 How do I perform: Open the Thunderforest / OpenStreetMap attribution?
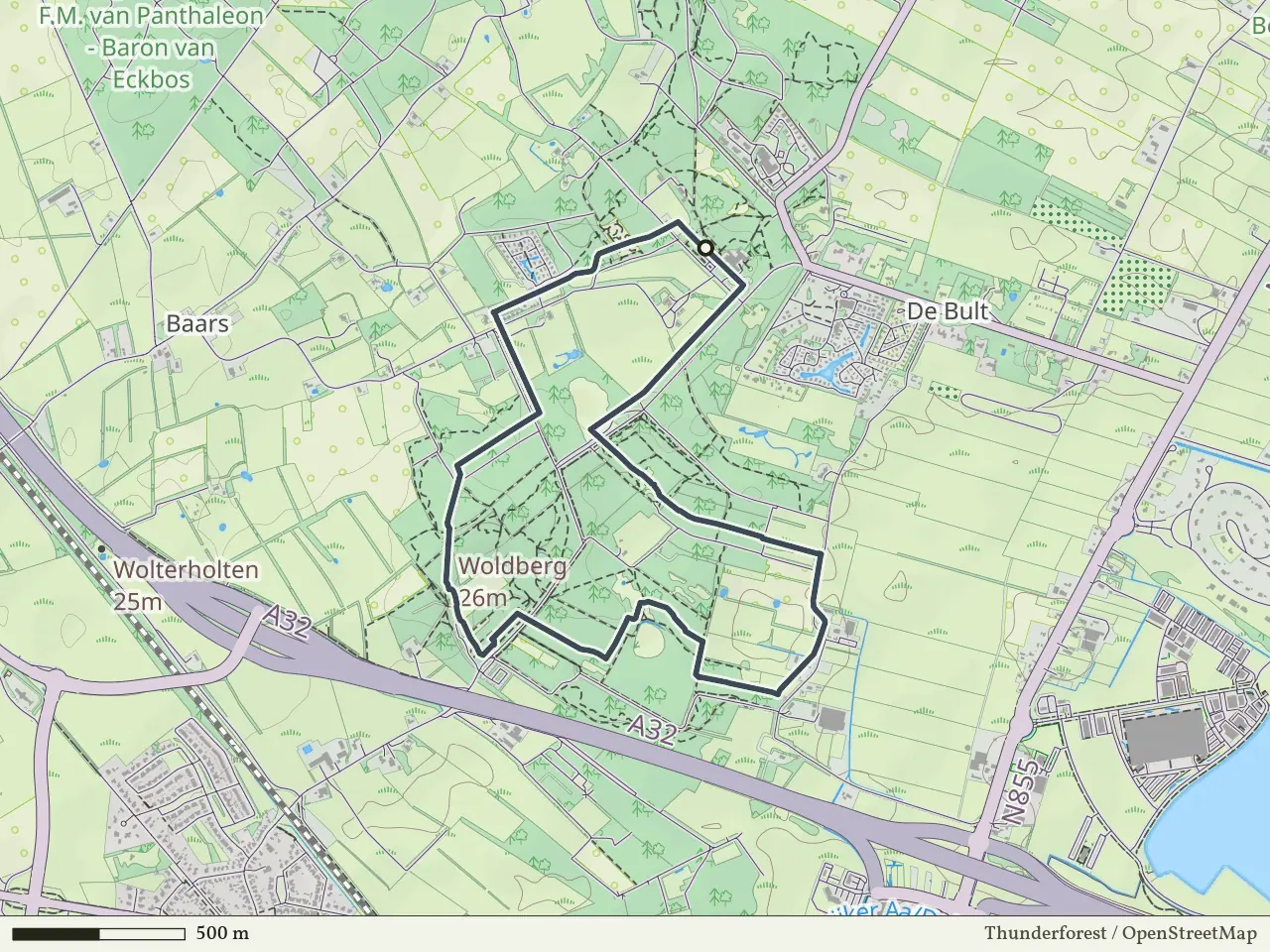[1120, 933]
